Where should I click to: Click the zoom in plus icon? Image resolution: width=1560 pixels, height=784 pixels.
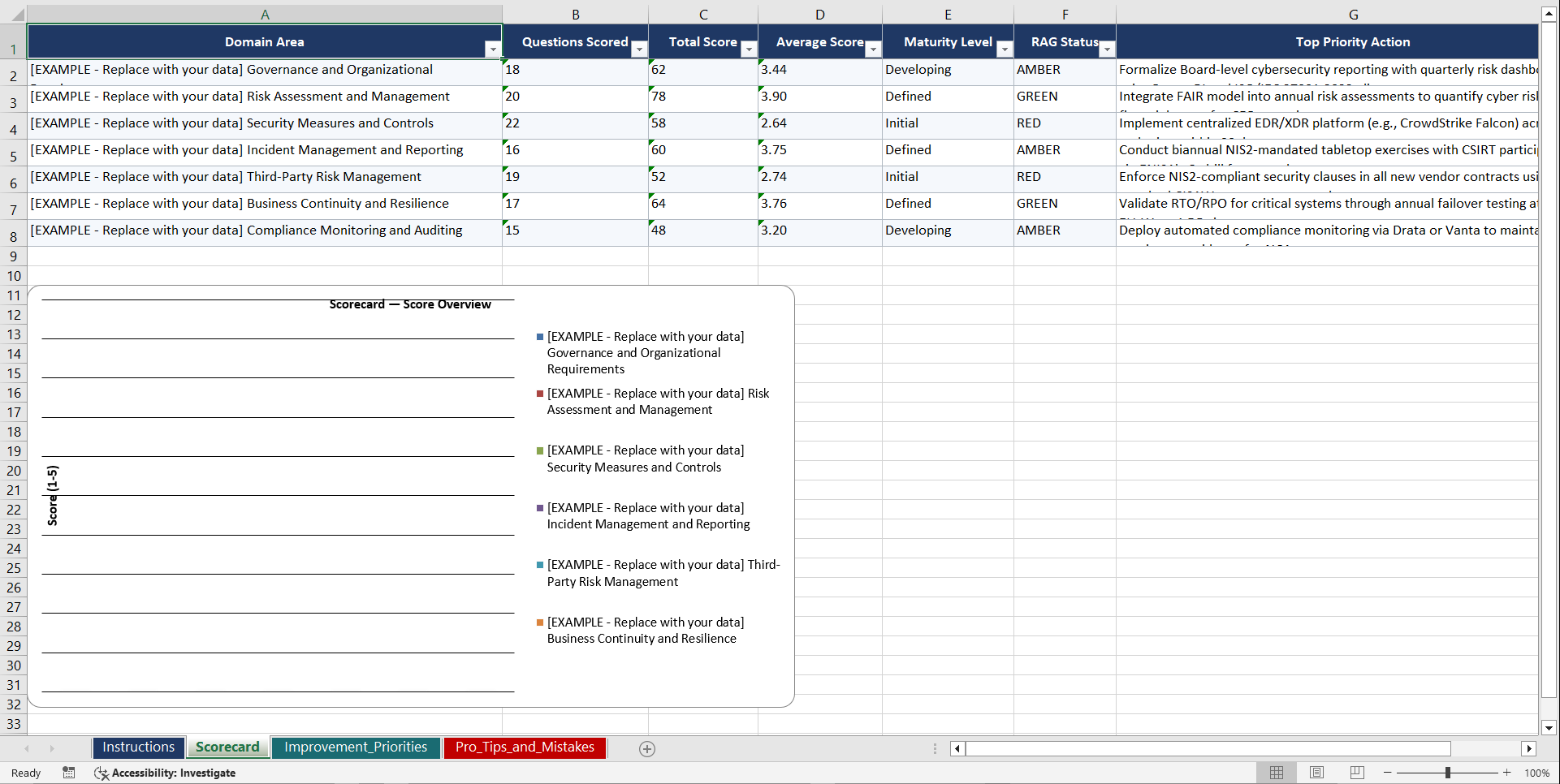tap(1507, 773)
